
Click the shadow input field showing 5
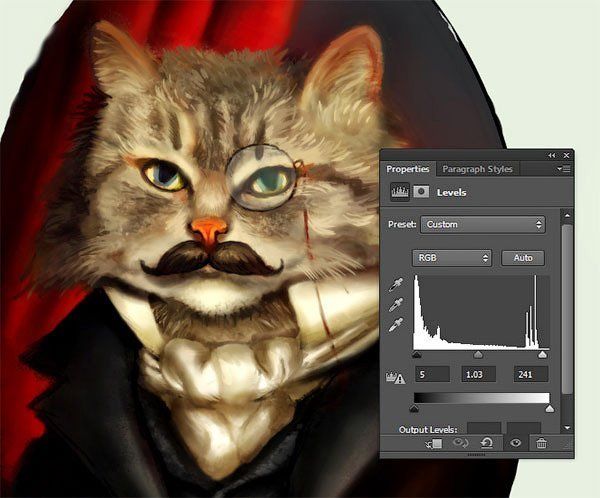click(x=432, y=374)
